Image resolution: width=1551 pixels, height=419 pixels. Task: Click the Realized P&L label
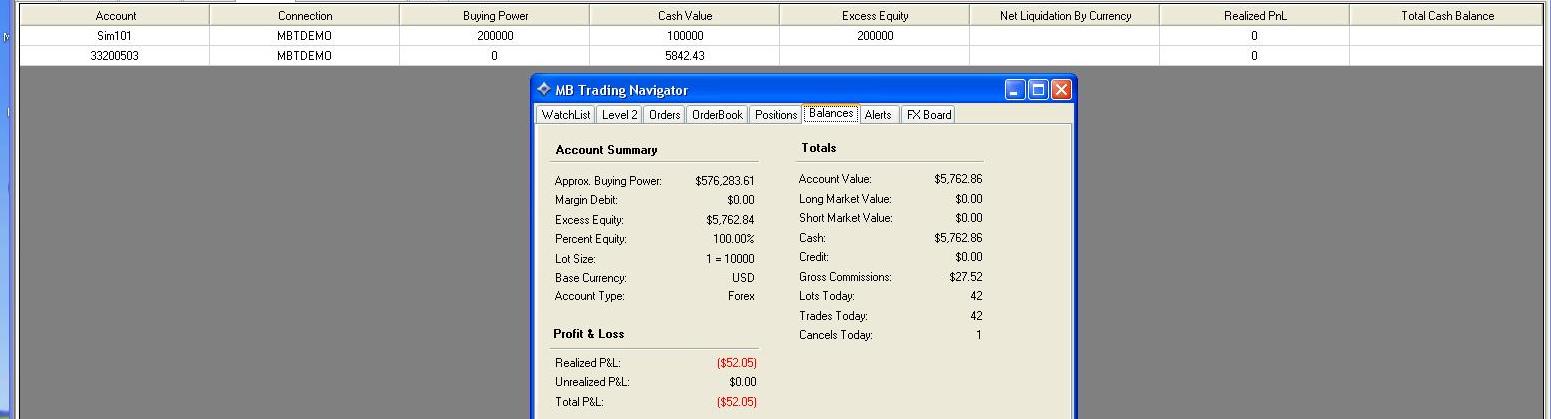[588, 363]
